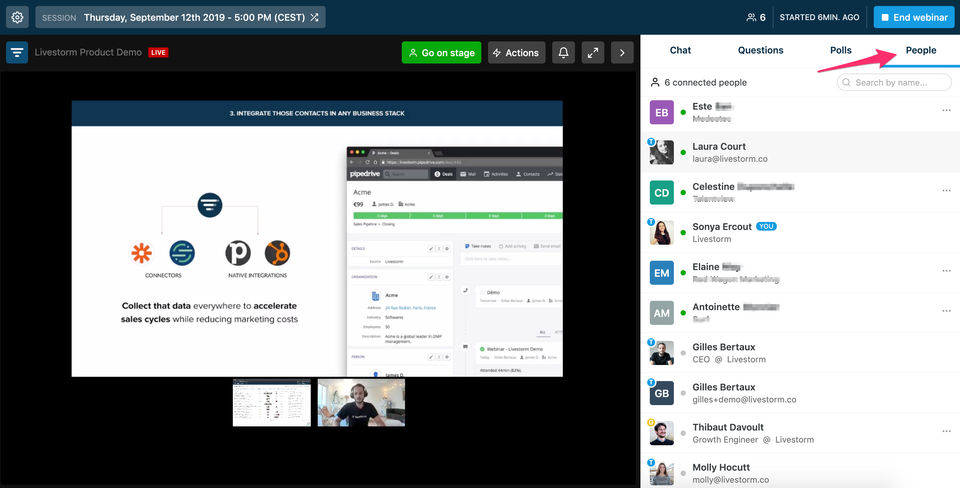The height and width of the screenshot is (488, 960).
Task: Click the notification bell icon
Action: [563, 53]
